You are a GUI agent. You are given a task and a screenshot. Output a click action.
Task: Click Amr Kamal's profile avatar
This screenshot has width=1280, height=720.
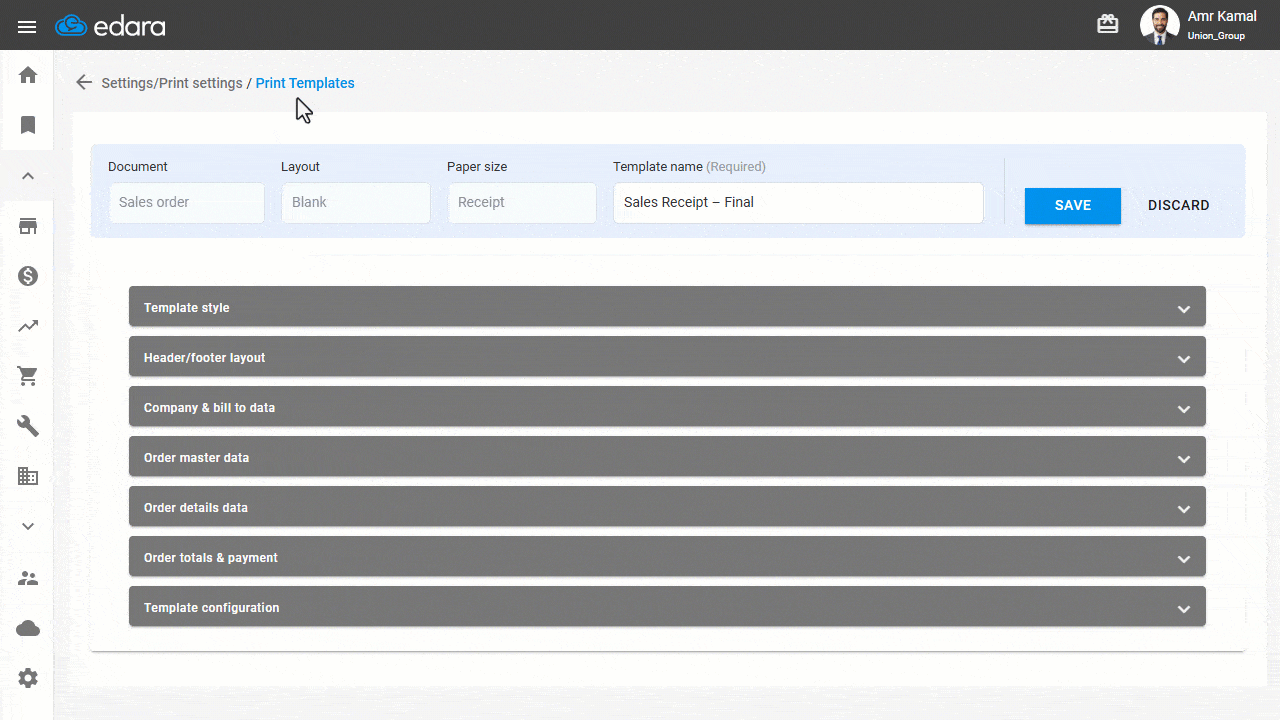1160,25
